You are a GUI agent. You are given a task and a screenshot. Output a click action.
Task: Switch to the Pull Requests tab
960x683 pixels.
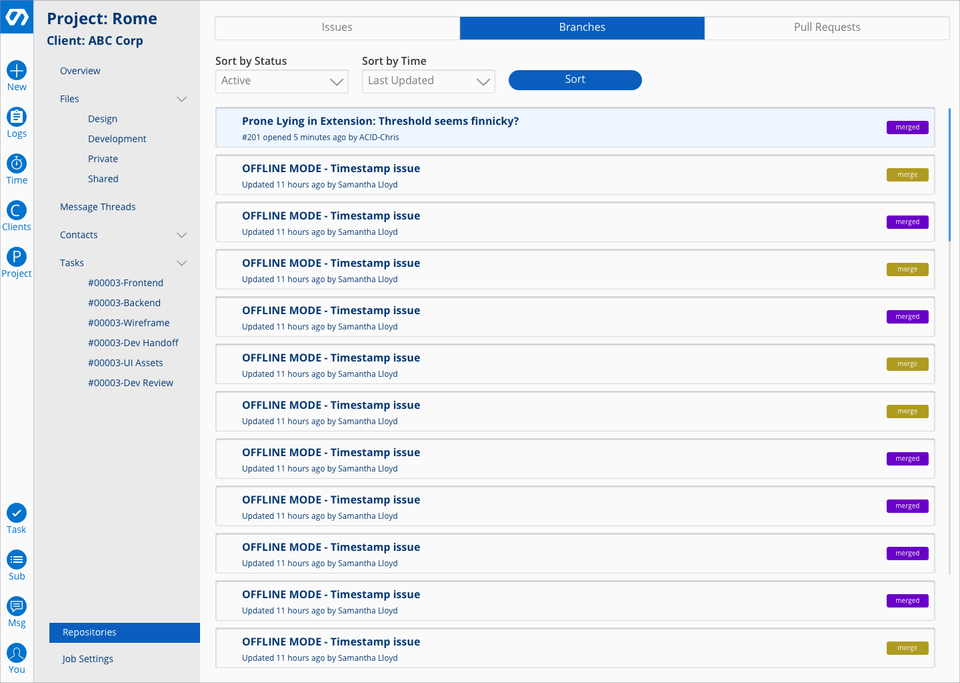point(826,28)
